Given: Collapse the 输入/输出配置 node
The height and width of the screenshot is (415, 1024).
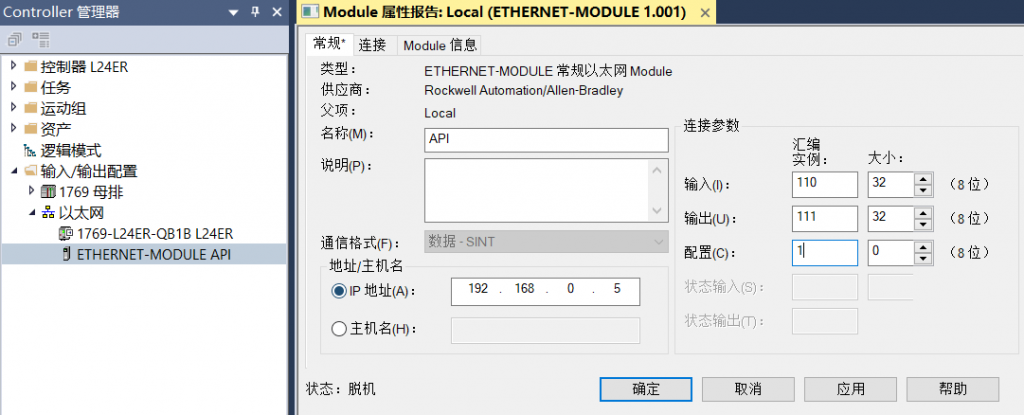Looking at the screenshot, I should 14,171.
